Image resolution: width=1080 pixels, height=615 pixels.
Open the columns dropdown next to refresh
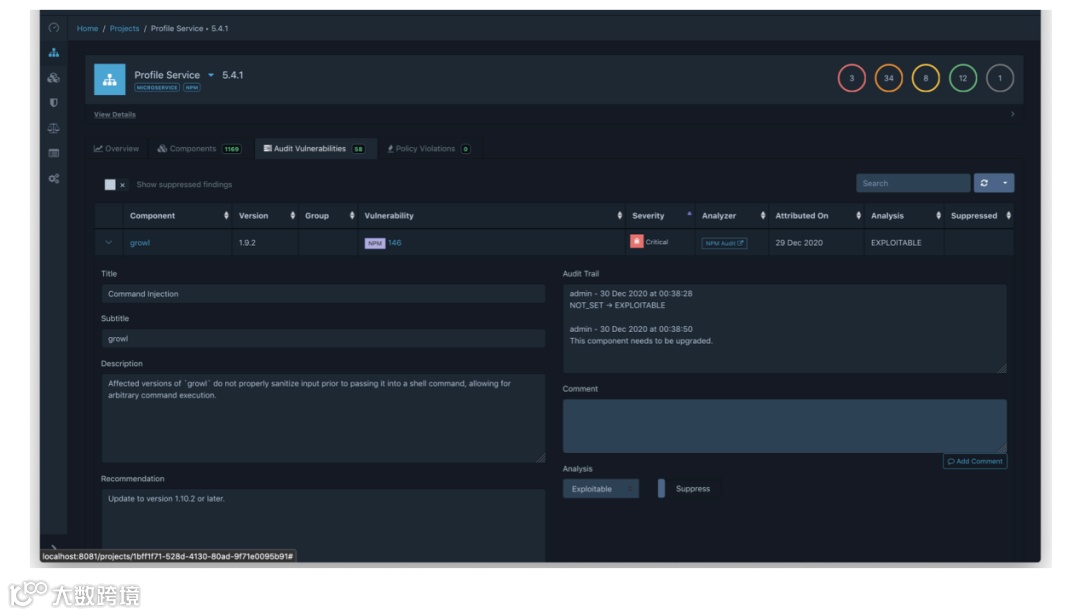click(x=1005, y=183)
